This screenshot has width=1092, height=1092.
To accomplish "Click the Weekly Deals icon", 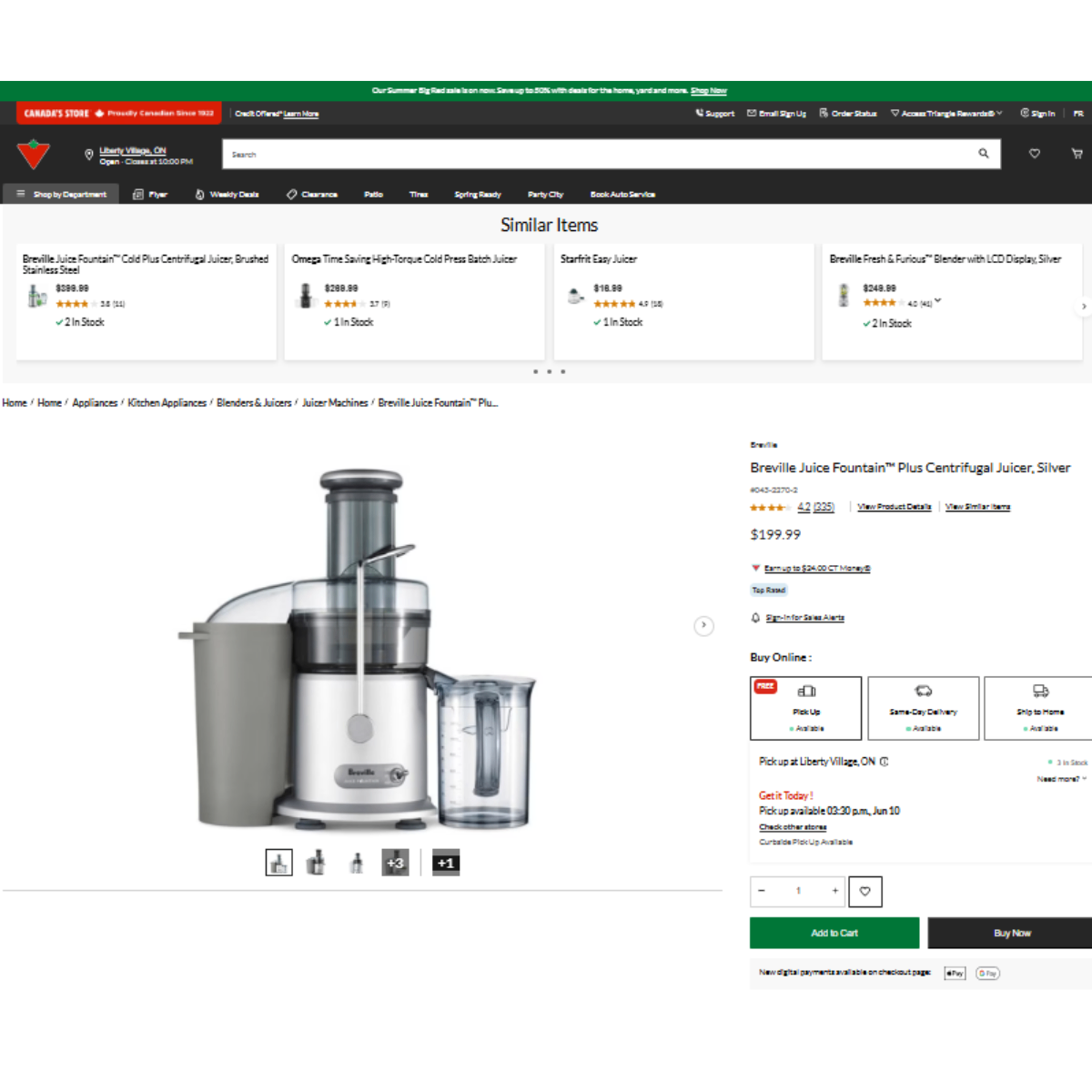I will [x=200, y=195].
